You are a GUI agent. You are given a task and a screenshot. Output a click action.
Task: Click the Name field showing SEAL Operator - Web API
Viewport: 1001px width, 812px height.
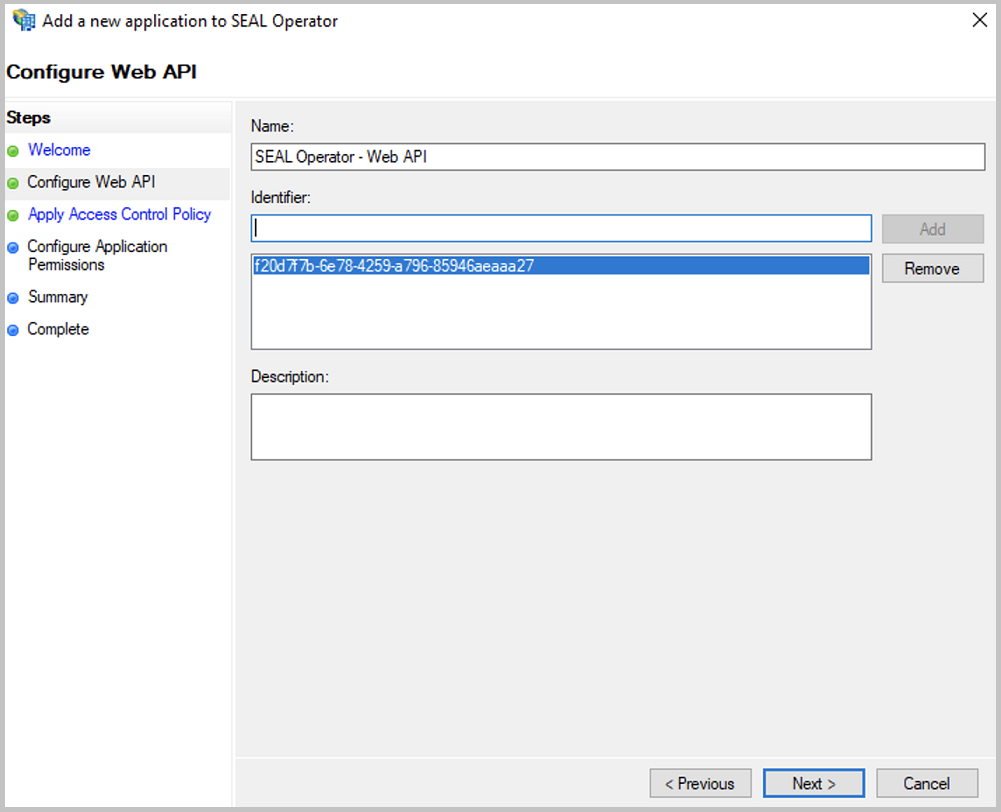pos(616,157)
